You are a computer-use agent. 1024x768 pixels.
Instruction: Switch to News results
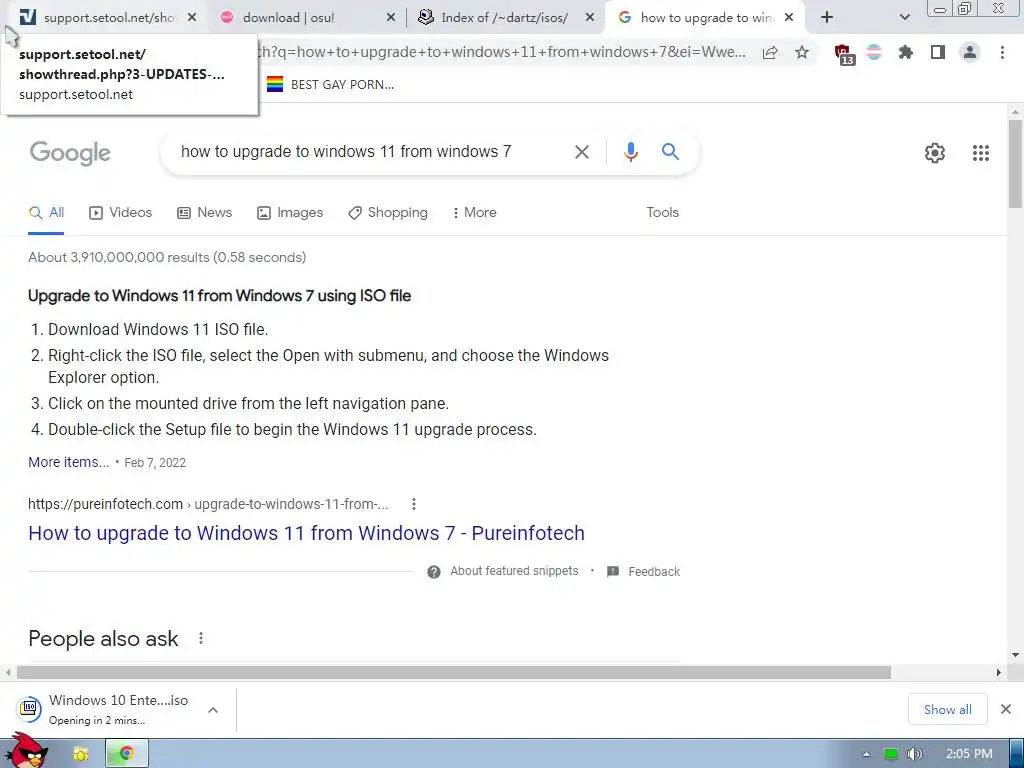point(205,213)
